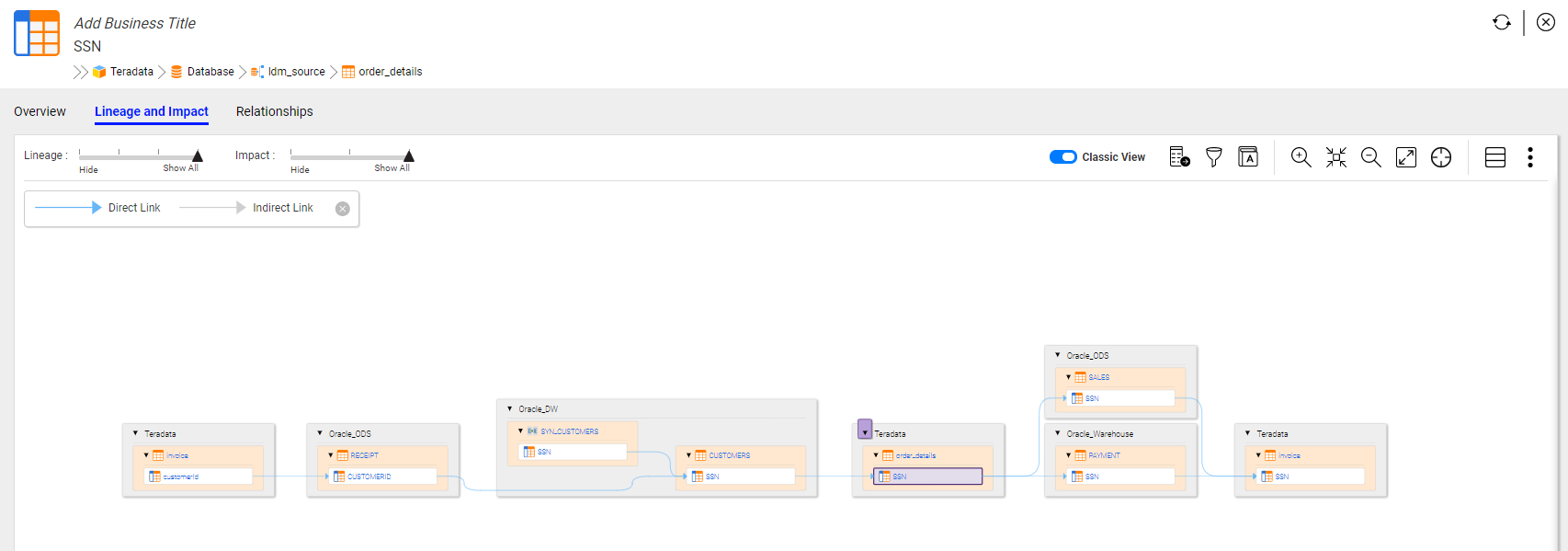Switch to the Relationships tab
1568x551 pixels.
tap(275, 111)
